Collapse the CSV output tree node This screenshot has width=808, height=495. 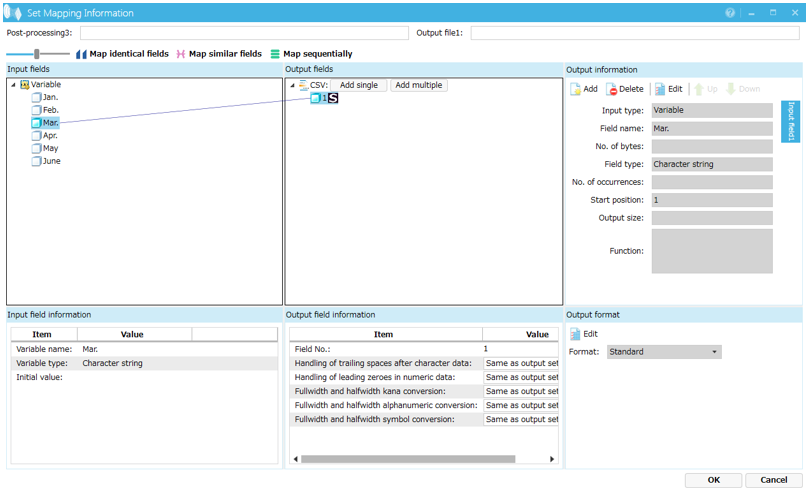click(293, 85)
